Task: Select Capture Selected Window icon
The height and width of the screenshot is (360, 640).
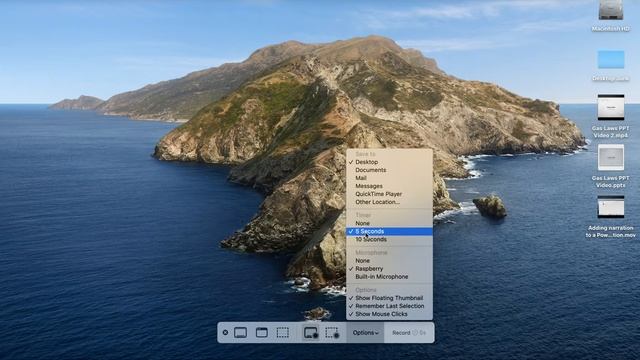Action: [x=262, y=333]
